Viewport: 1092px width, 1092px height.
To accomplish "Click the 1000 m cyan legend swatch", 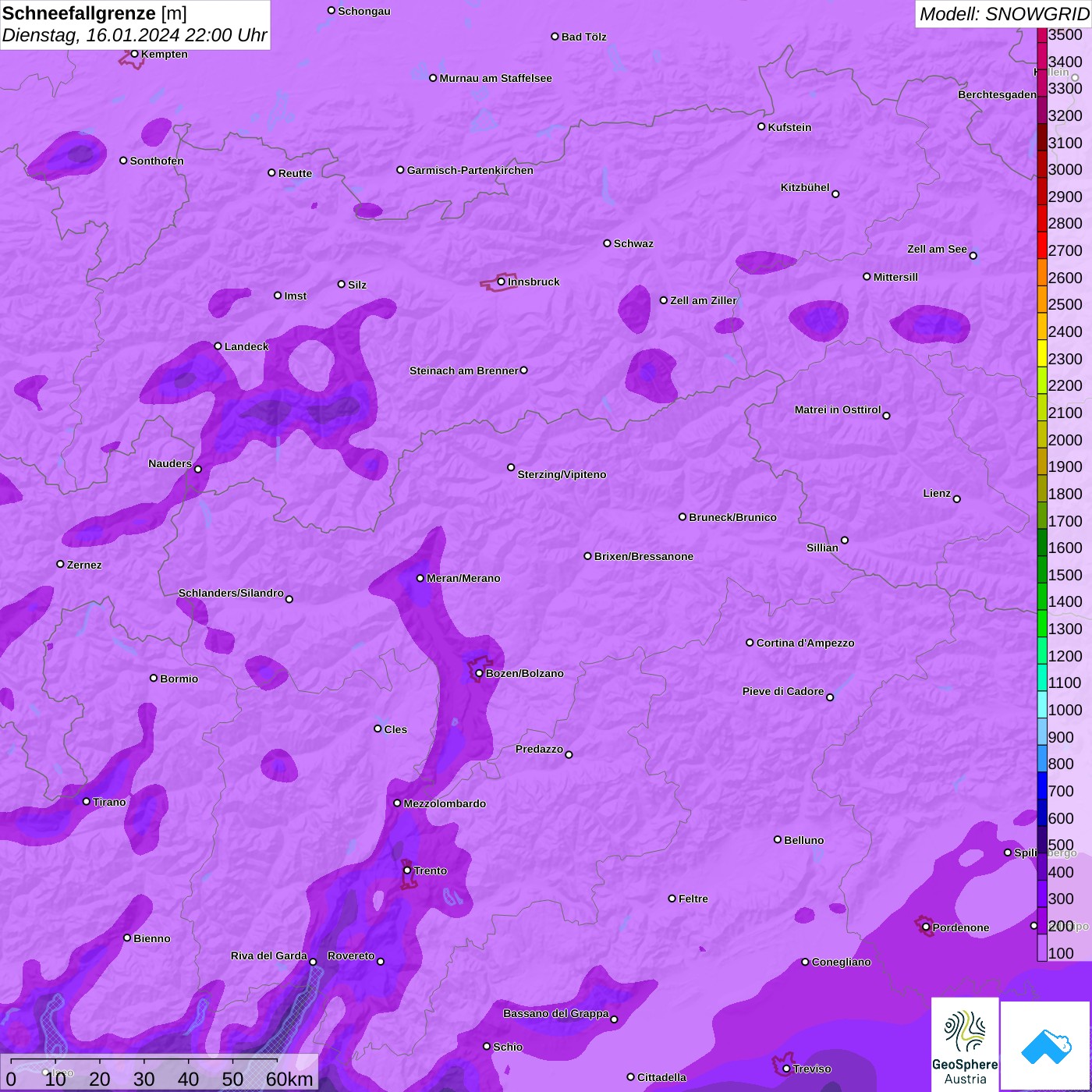I will click(x=1042, y=704).
